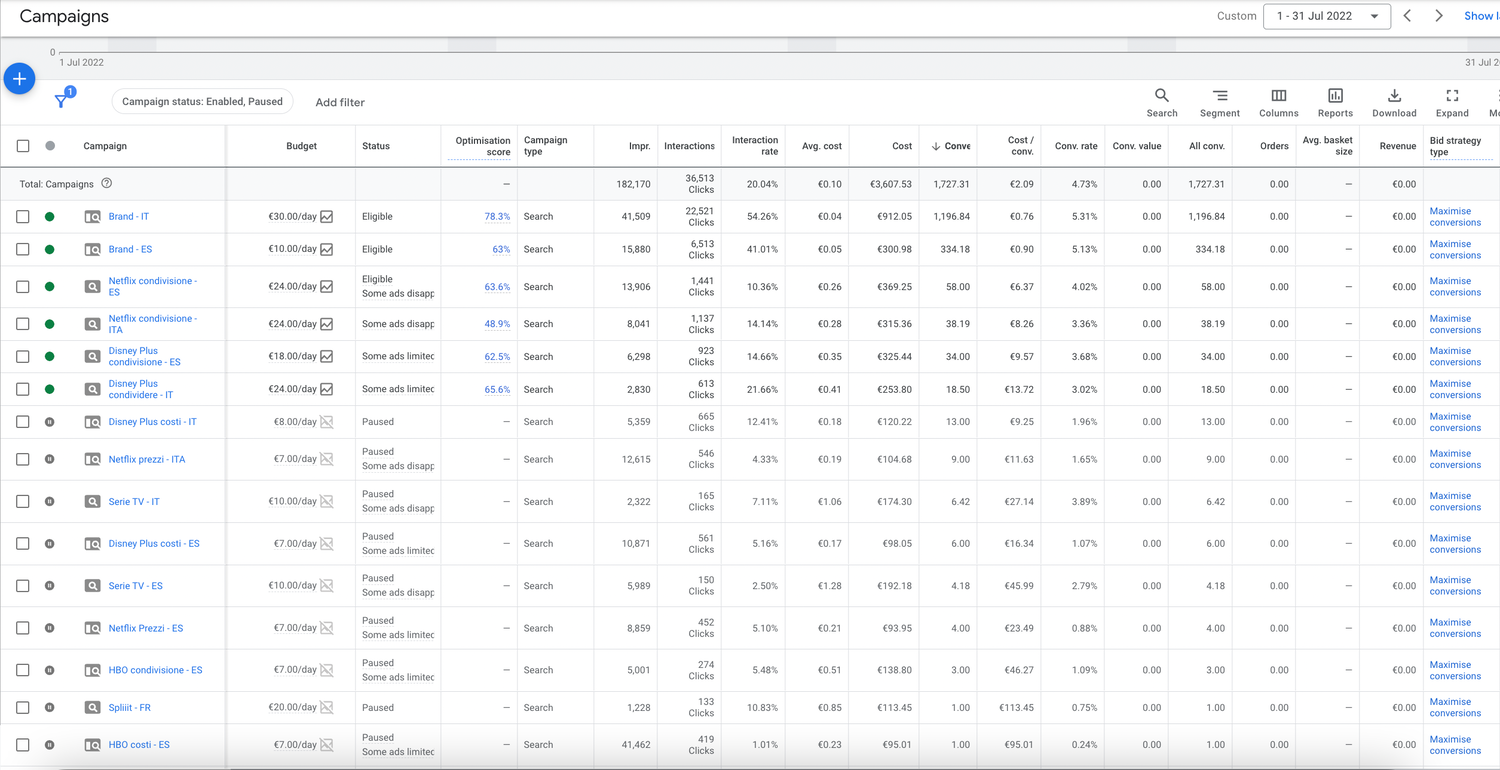The width and height of the screenshot is (1500, 770).
Task: Sort by the Cost column header
Action: [902, 146]
